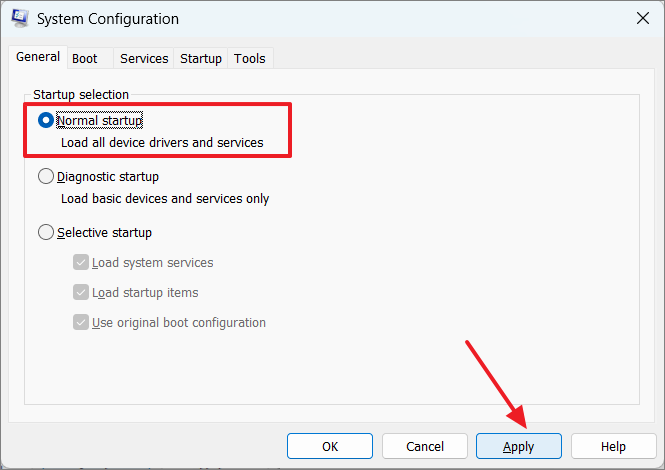
Task: Toggle the Load system services checkbox
Action: click(81, 263)
